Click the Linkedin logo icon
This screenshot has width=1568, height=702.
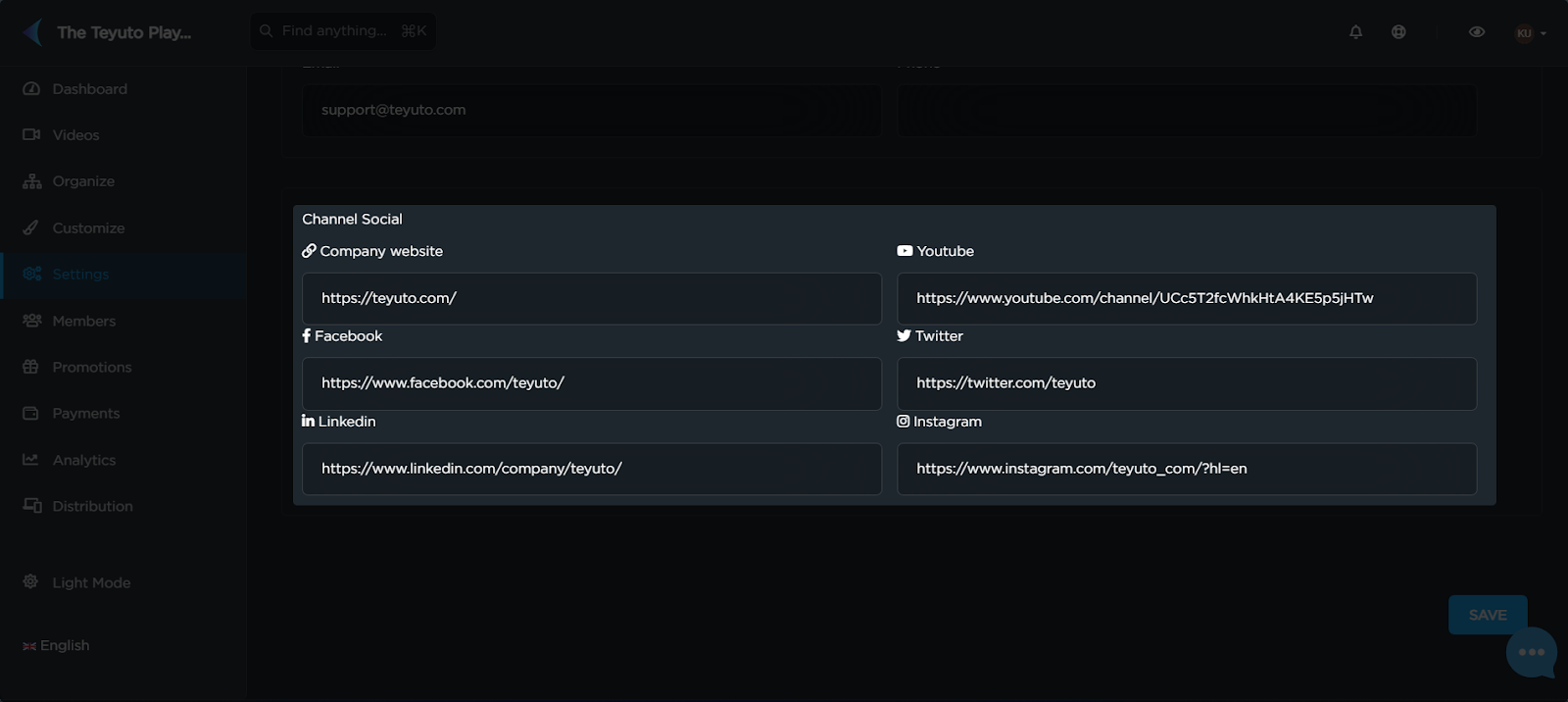[308, 421]
